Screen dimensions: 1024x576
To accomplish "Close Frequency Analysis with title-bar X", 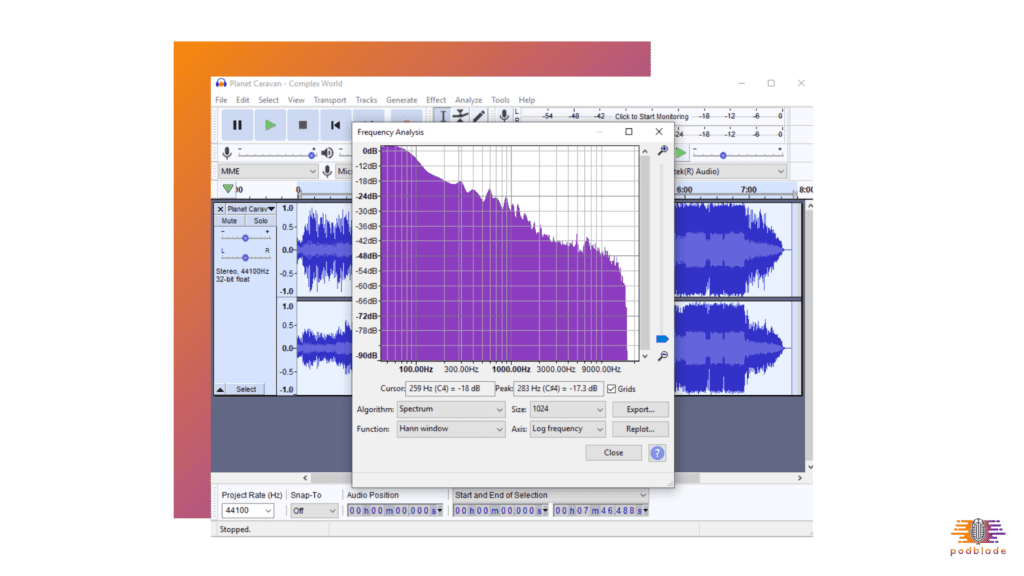I will tap(659, 132).
